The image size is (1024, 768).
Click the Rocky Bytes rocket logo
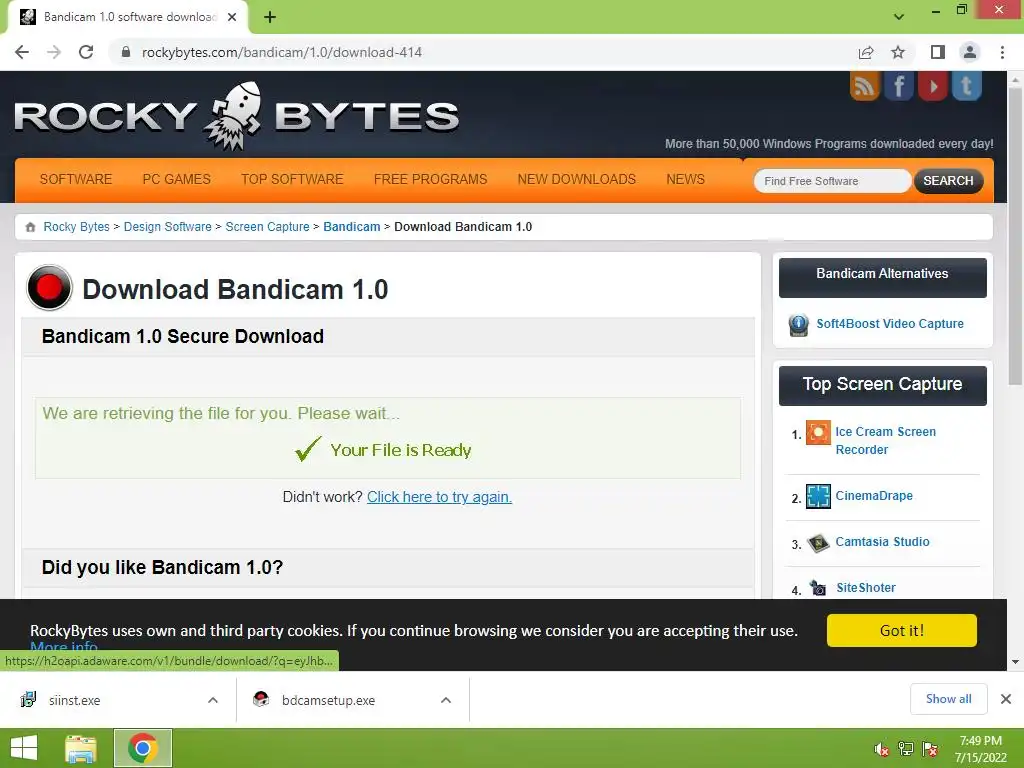(236, 116)
